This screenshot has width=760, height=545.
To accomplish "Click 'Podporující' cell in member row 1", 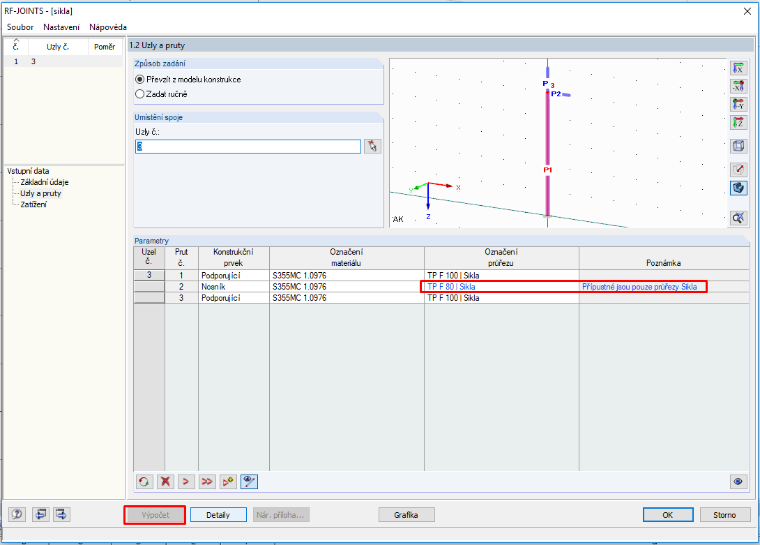I will click(234, 275).
